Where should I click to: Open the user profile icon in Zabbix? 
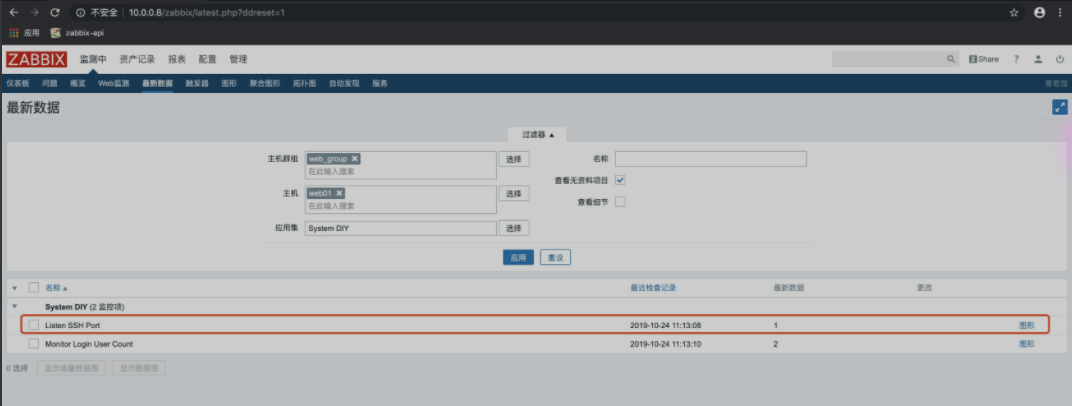1038,59
